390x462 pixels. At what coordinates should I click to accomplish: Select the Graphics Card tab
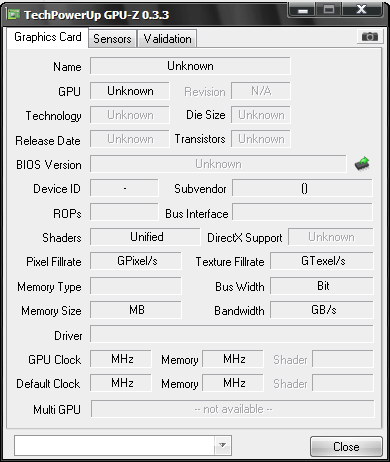(x=48, y=37)
